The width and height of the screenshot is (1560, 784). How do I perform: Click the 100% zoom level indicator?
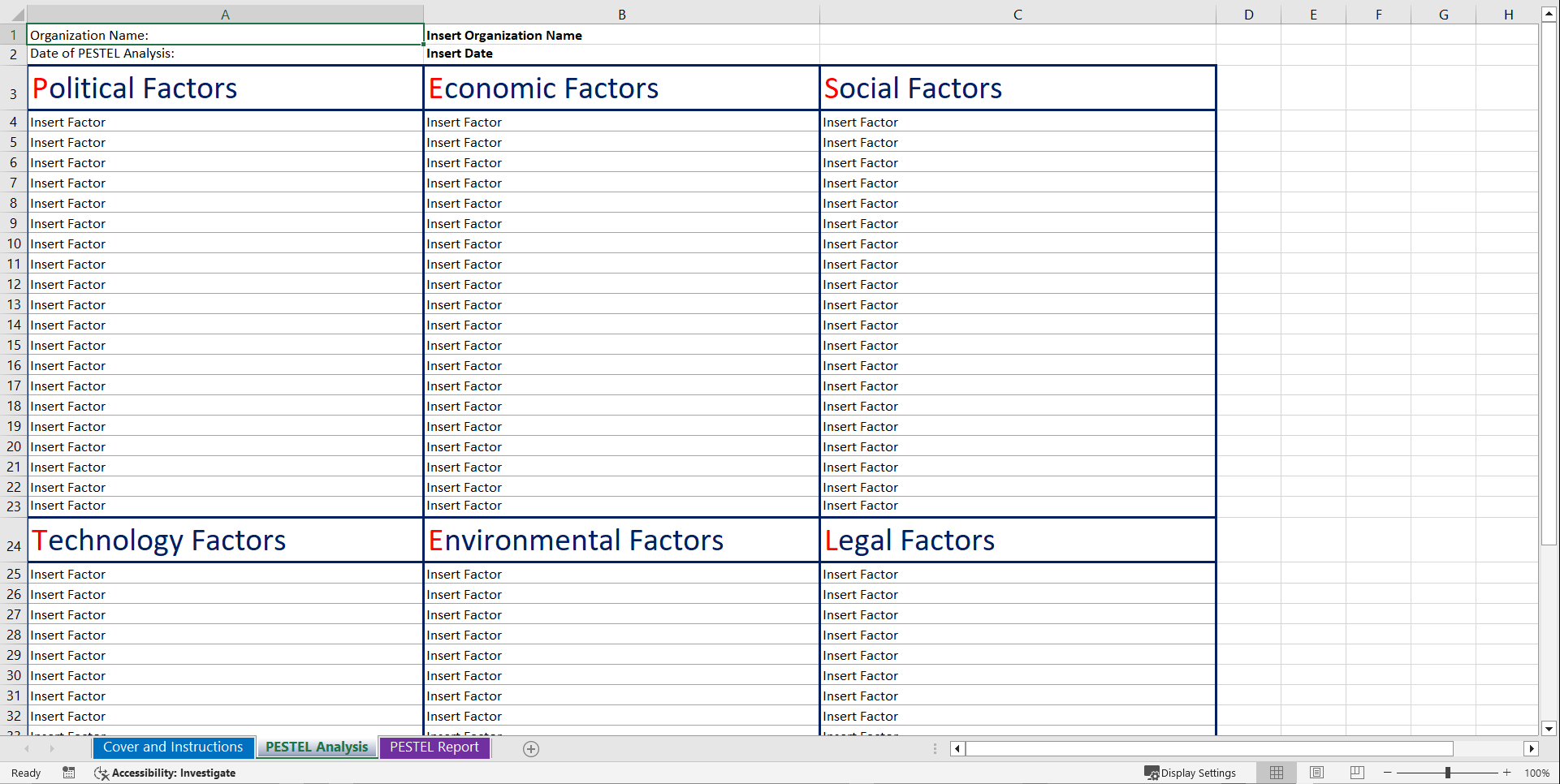tap(1537, 773)
